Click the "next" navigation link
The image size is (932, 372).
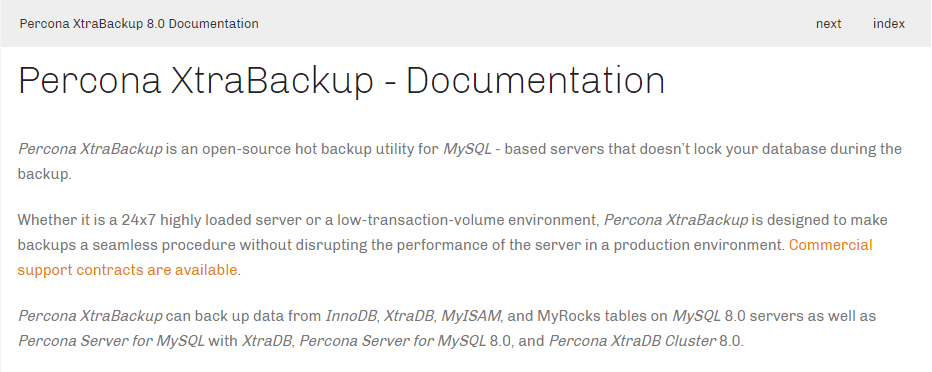(828, 24)
